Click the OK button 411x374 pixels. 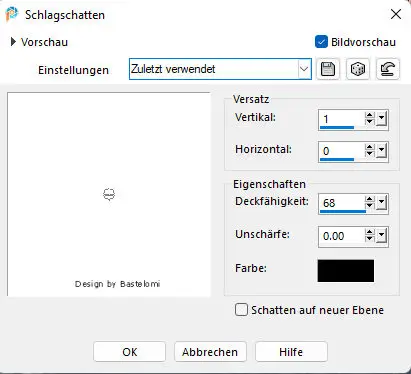tap(129, 352)
